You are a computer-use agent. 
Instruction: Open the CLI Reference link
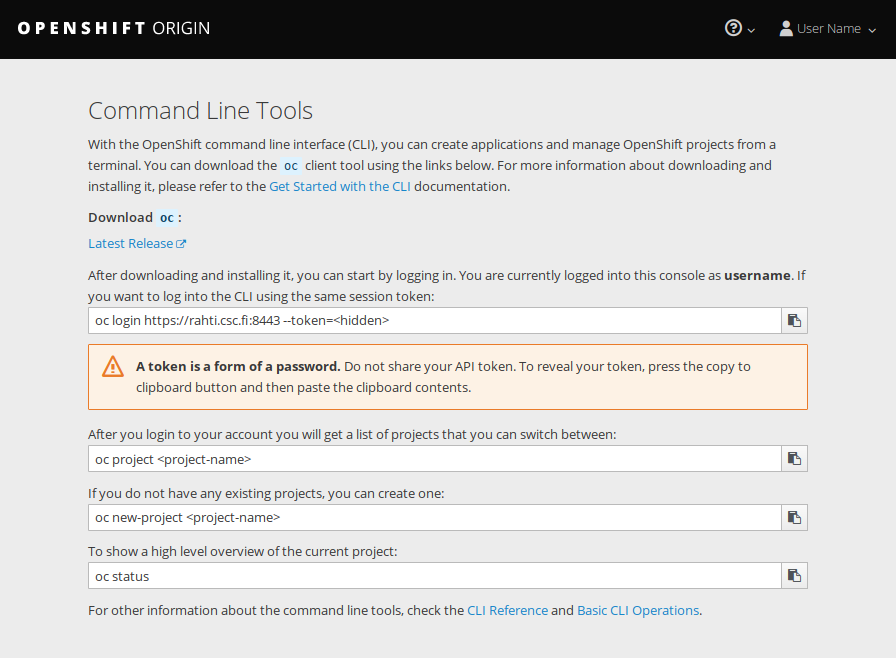[507, 611]
